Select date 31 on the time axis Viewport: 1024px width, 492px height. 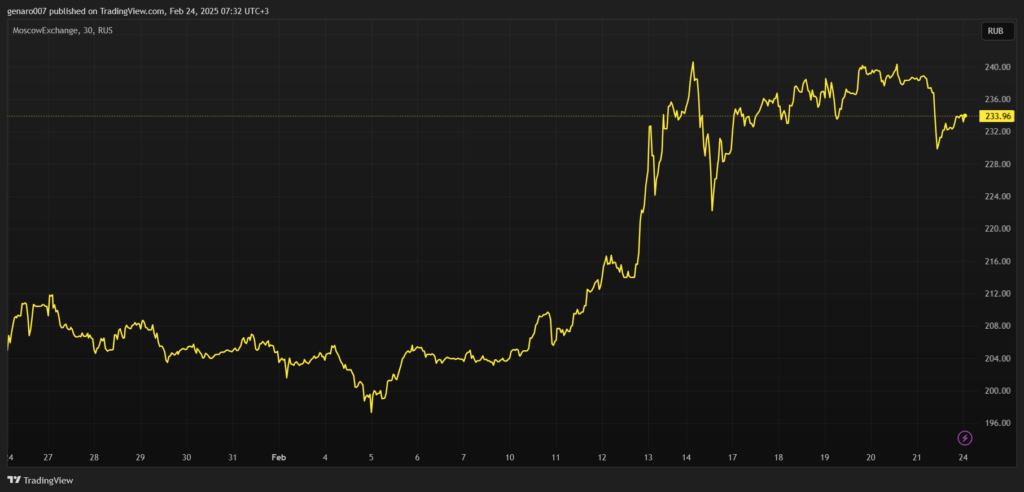point(232,457)
